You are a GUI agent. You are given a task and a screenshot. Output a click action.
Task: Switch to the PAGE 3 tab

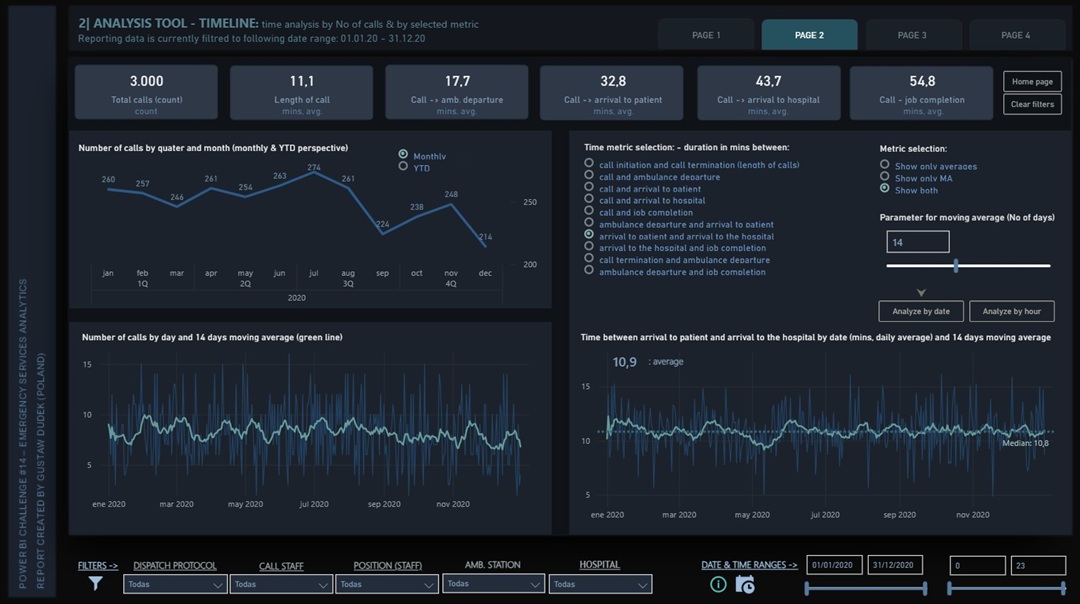[x=912, y=35]
